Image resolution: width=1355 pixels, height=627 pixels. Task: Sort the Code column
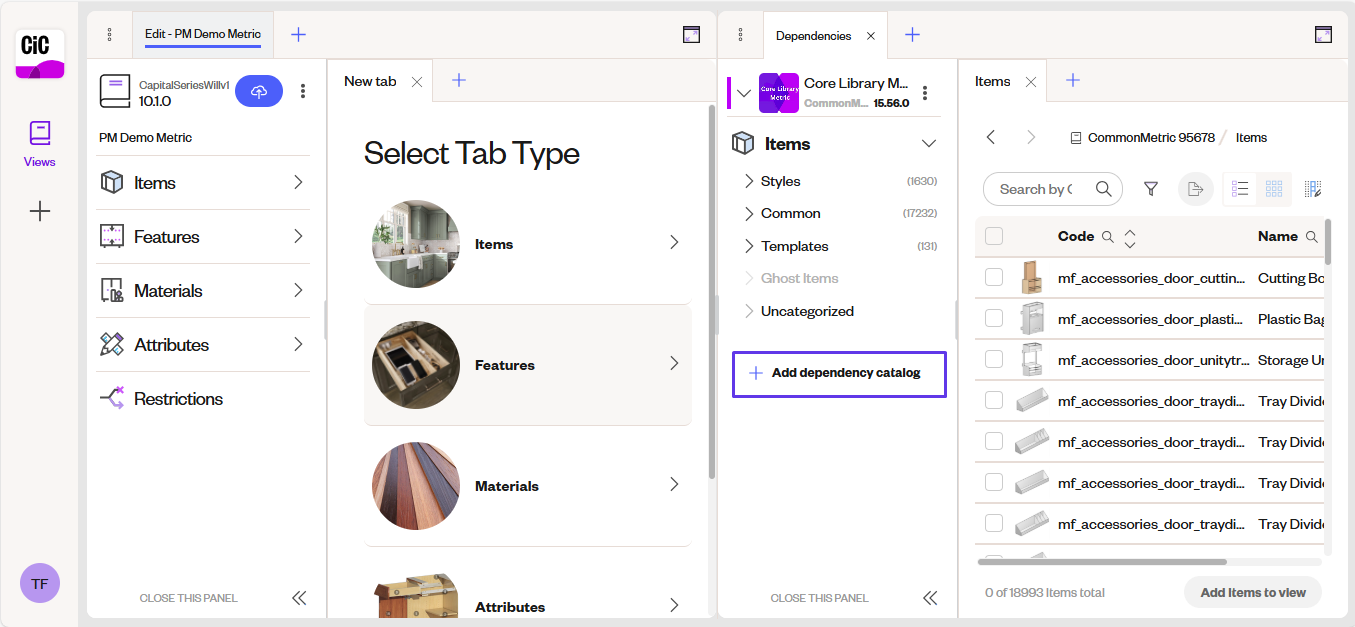(1130, 237)
